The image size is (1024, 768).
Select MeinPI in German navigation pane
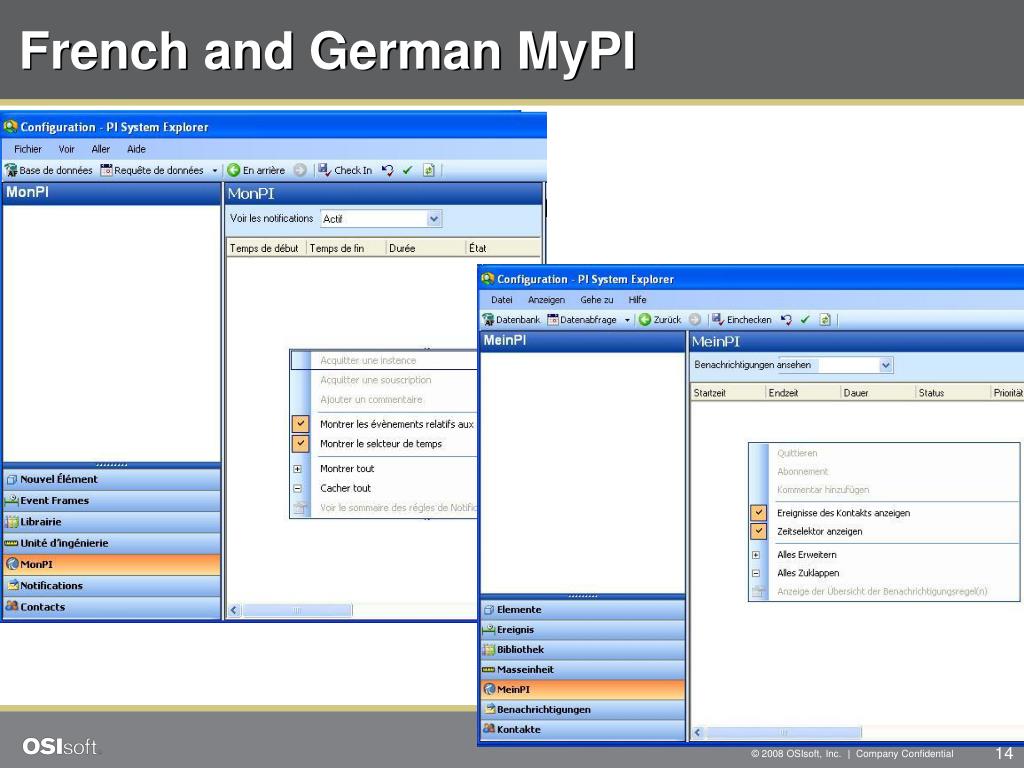(583, 690)
